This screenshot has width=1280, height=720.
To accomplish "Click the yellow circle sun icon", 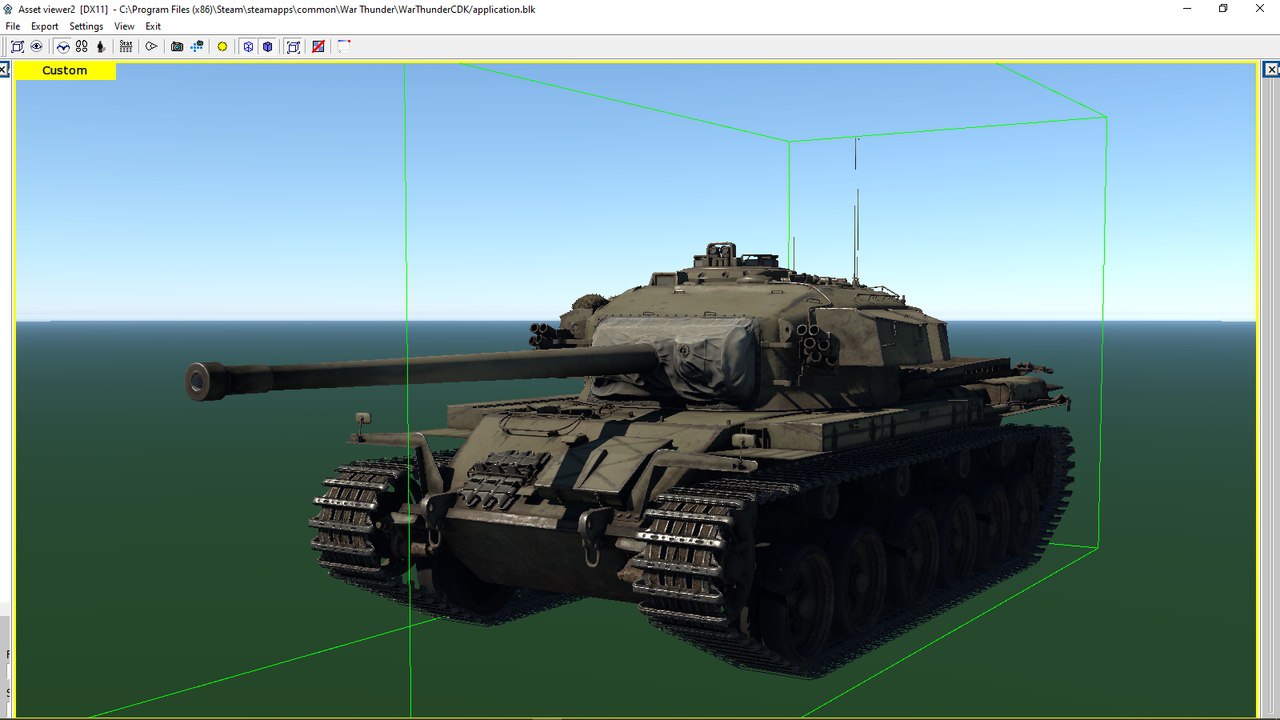I will [x=222, y=46].
